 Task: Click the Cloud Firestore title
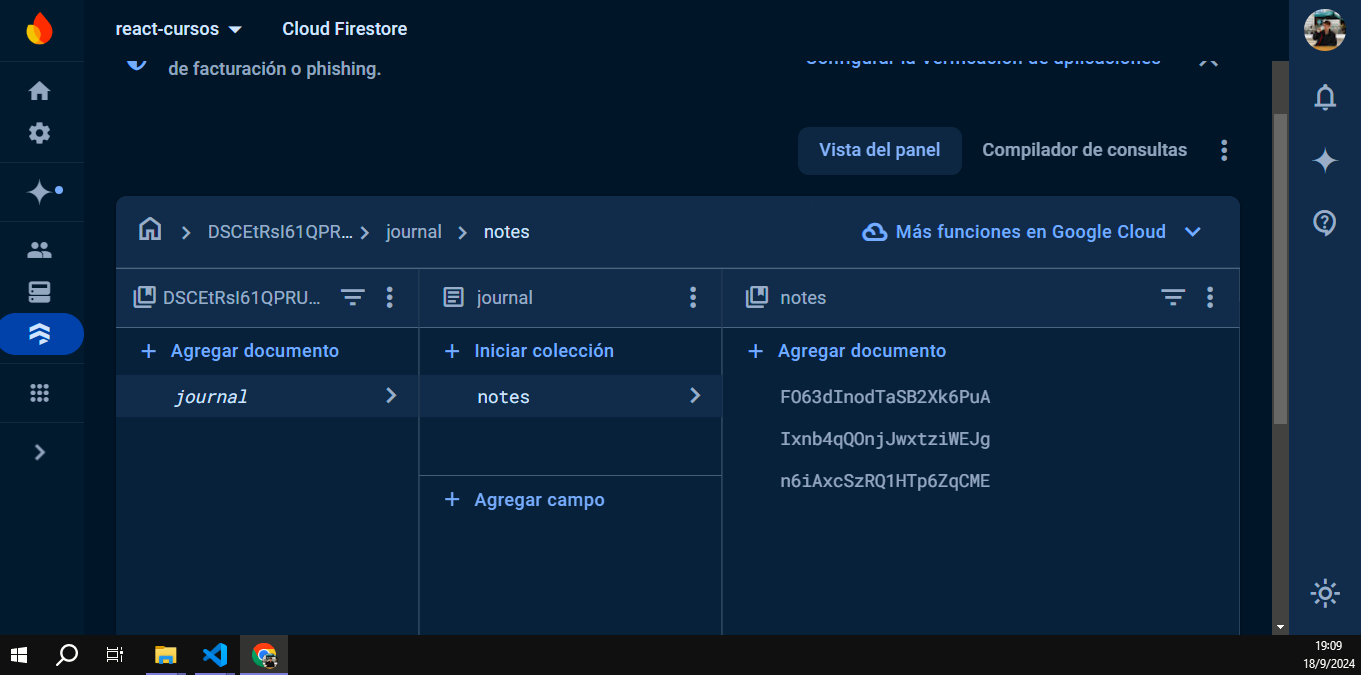click(344, 29)
